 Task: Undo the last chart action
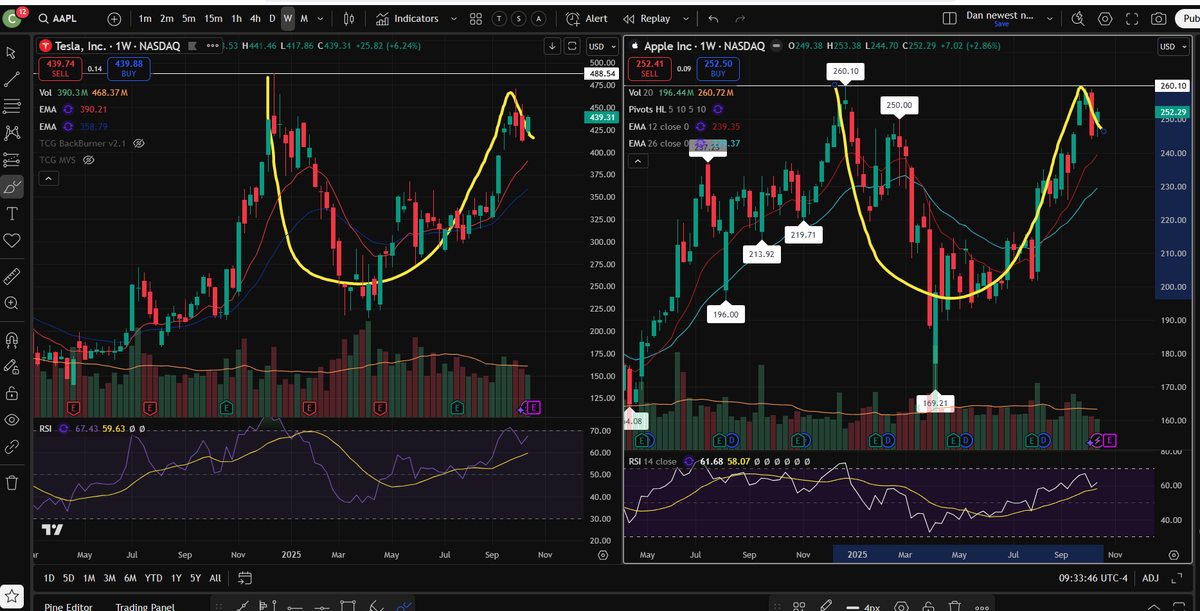[x=713, y=19]
